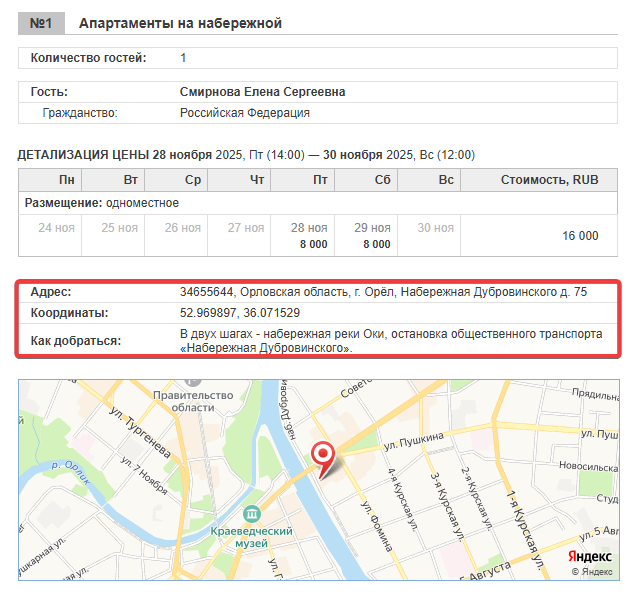Click Краеведческий музей map label
635x600 pixels.
click(x=251, y=537)
